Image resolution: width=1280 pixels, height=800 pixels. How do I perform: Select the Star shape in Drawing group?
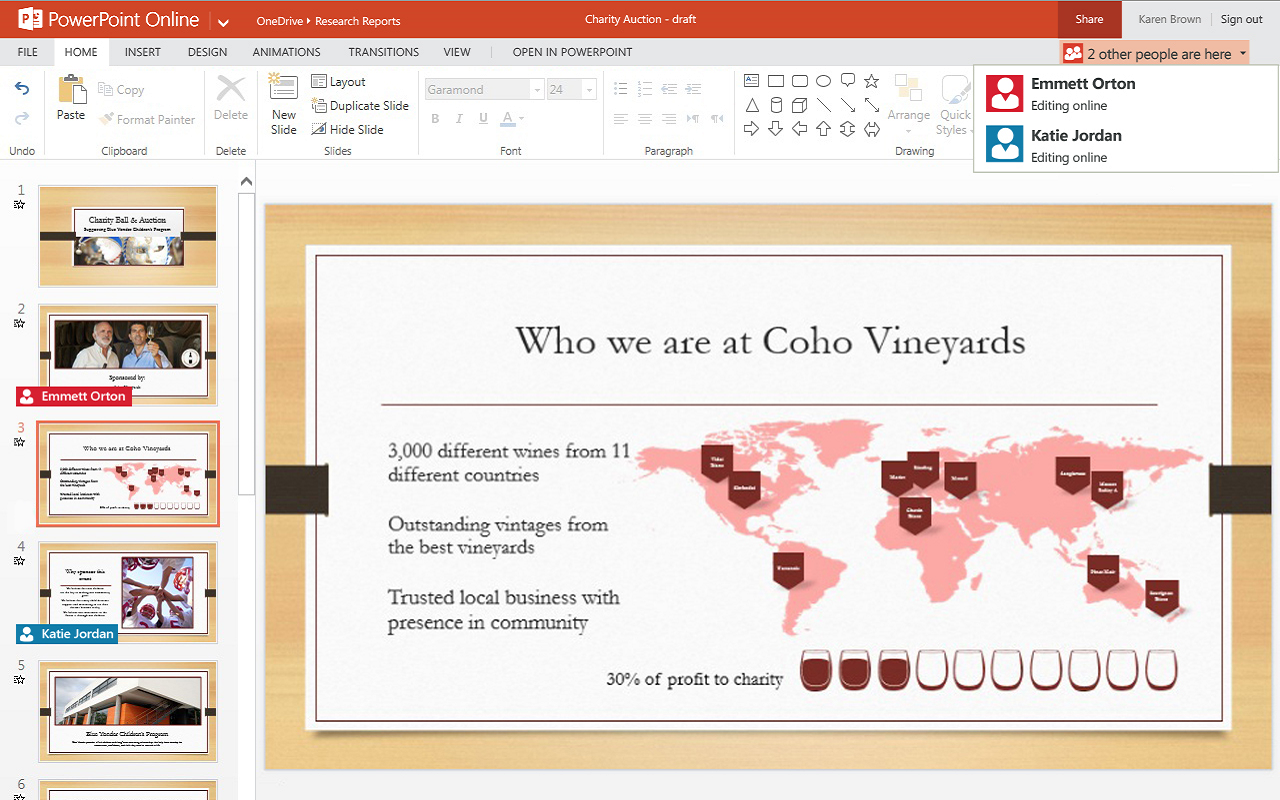pos(871,81)
